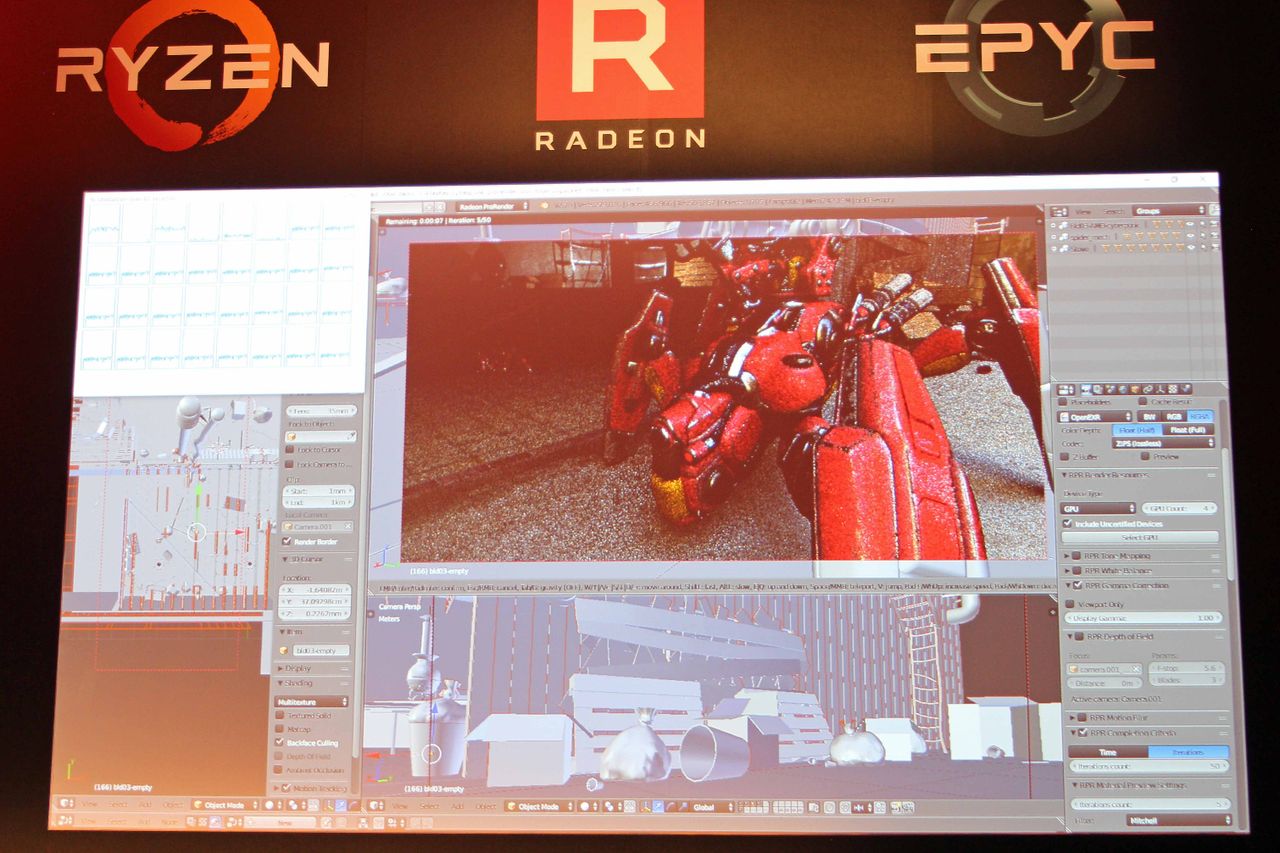Open the Mitchell filter dropdown
1280x853 pixels.
point(1177,820)
